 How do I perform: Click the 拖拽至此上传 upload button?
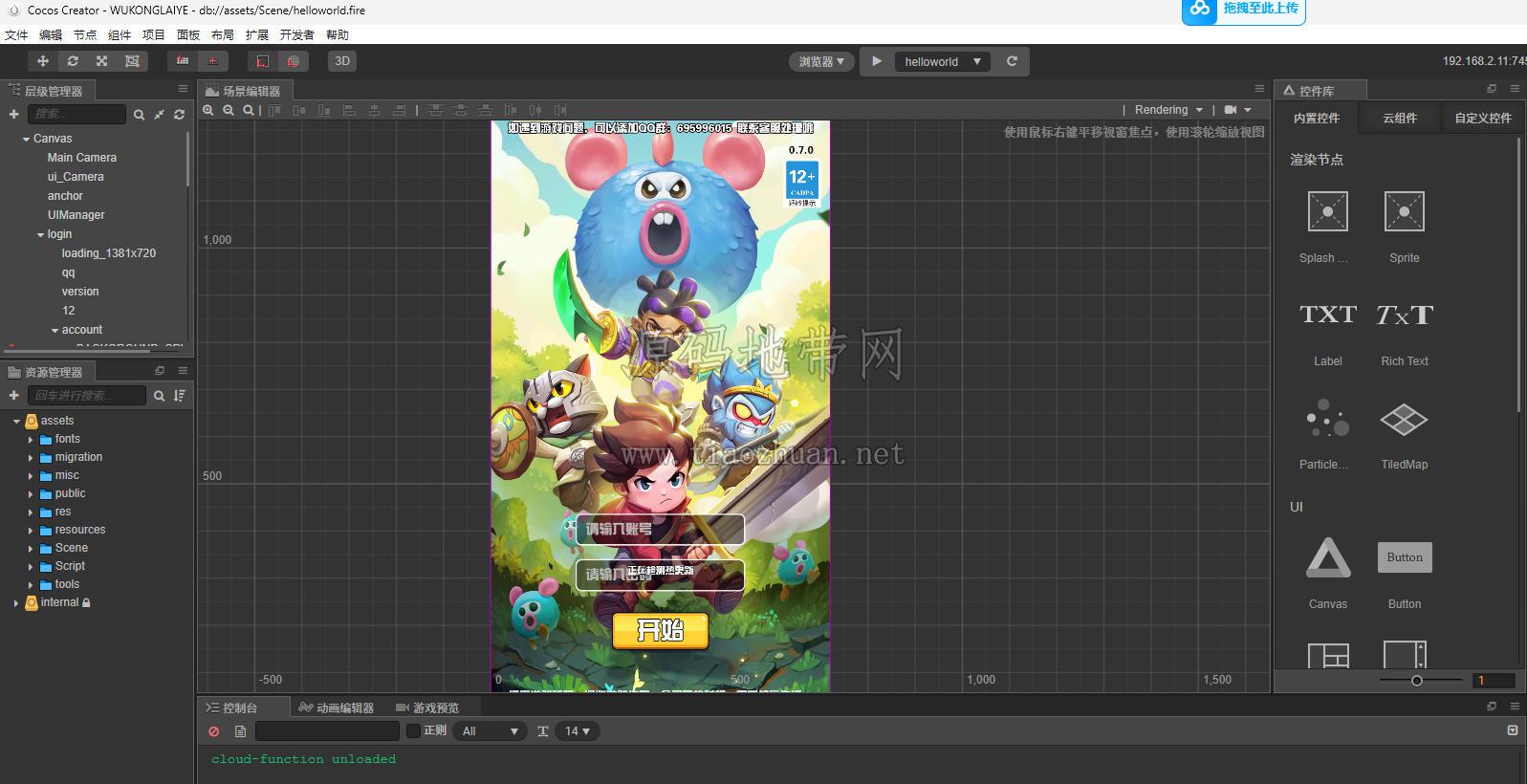pos(1244,10)
